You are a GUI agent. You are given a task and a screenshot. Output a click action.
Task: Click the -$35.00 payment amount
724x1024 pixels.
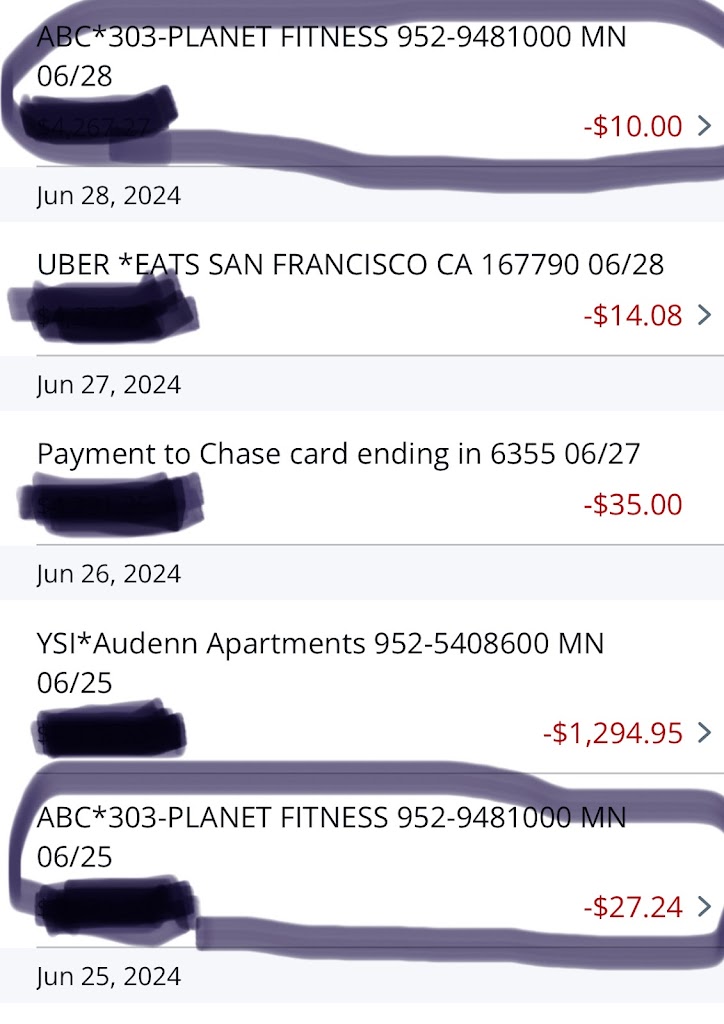click(x=633, y=504)
